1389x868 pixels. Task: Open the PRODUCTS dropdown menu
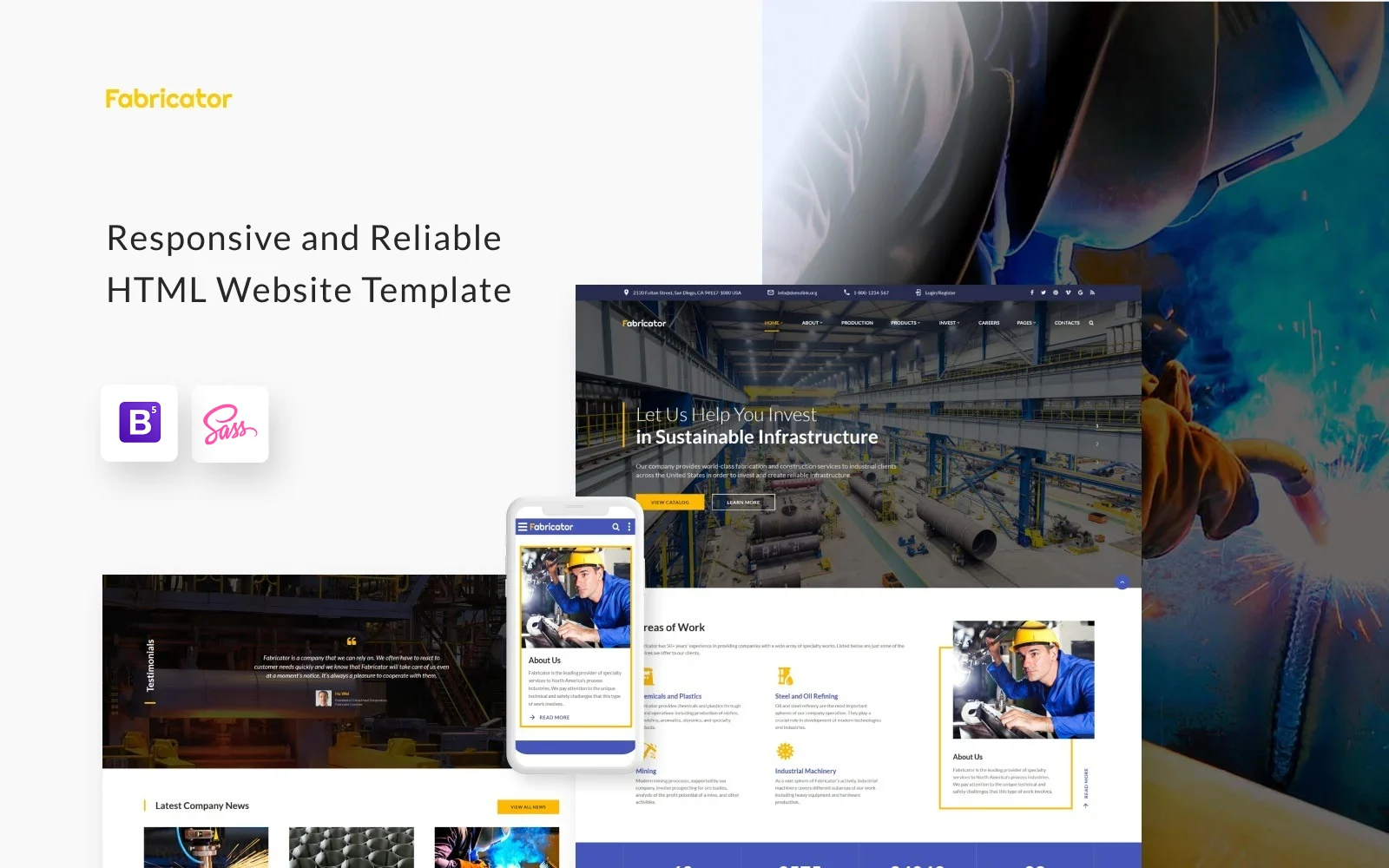coord(905,322)
